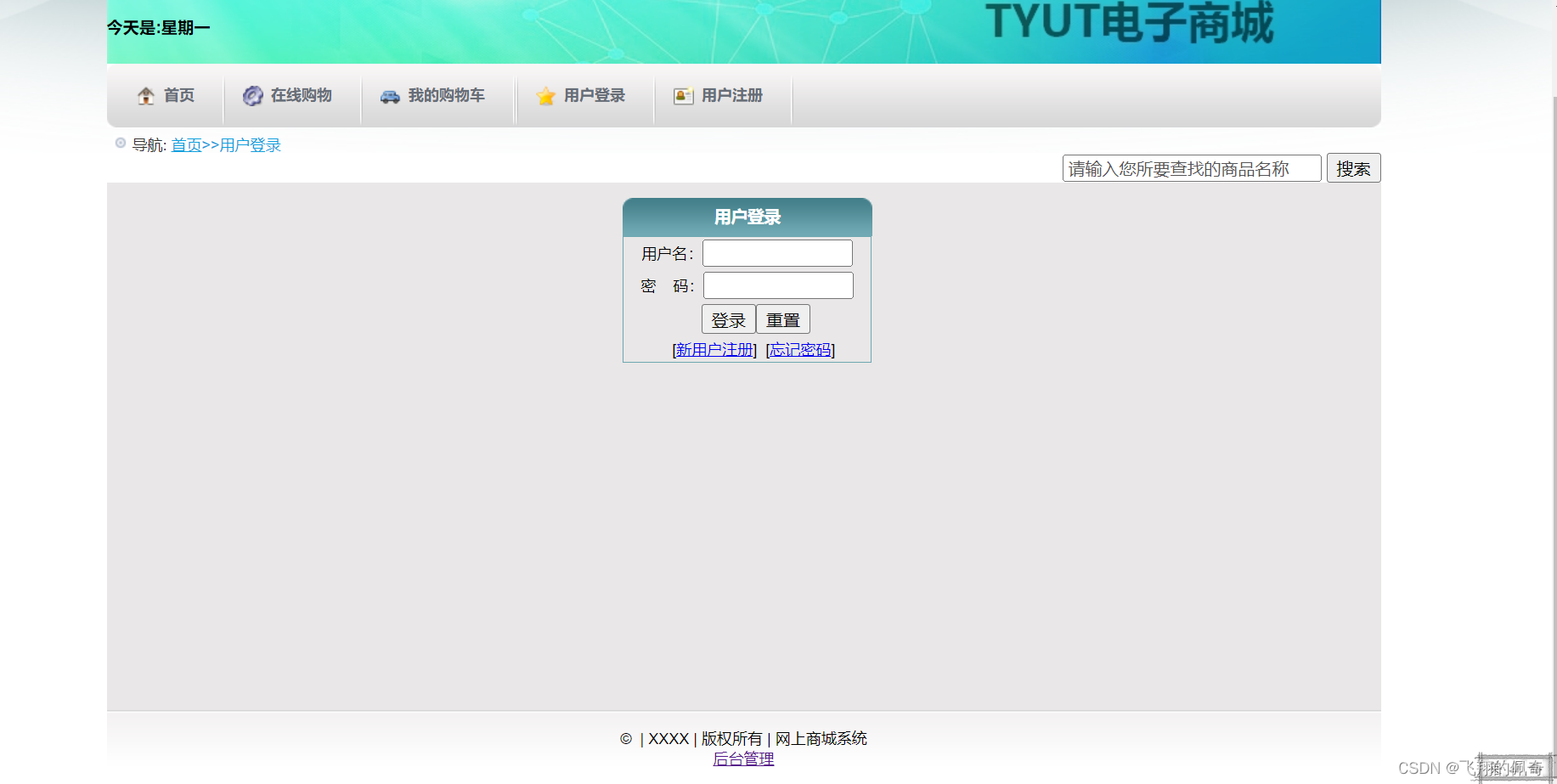Viewport: 1557px width, 784px height.
Task: Click the 首页 breadcrumb link
Action: (187, 144)
